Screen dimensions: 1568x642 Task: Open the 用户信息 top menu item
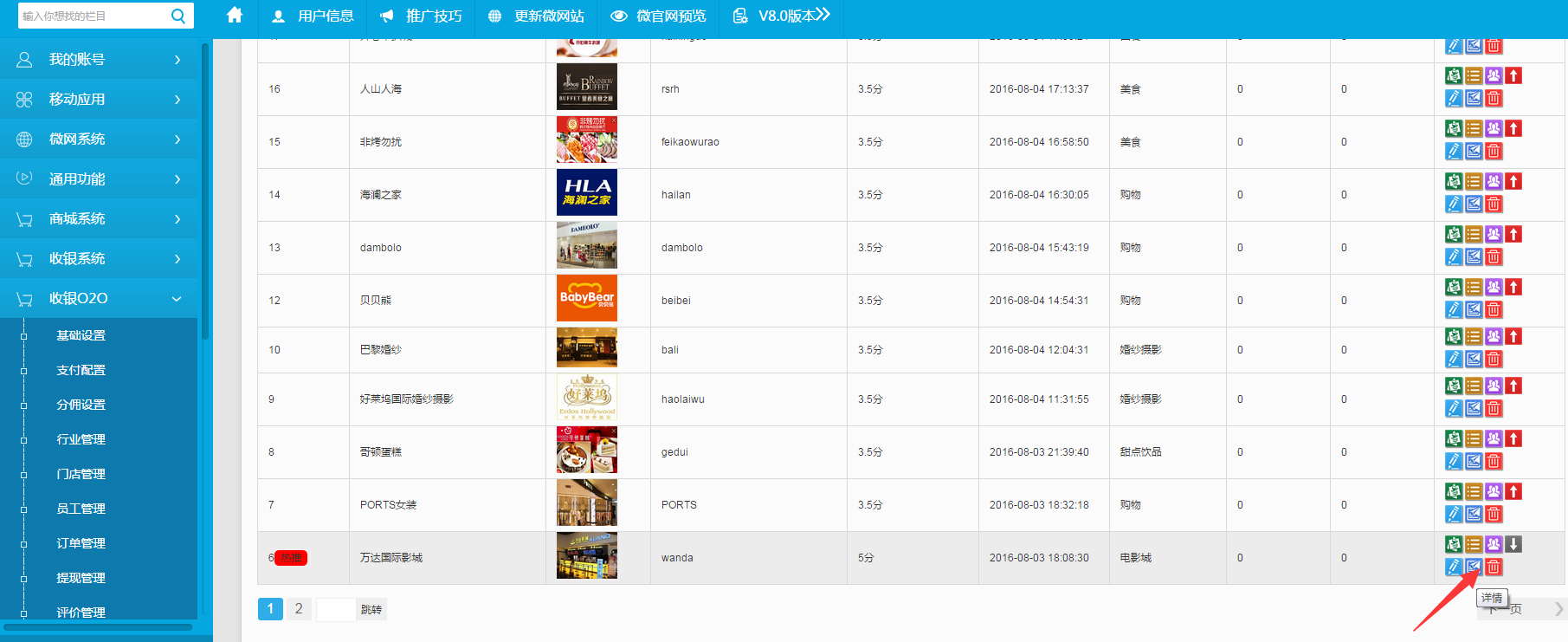pos(313,16)
